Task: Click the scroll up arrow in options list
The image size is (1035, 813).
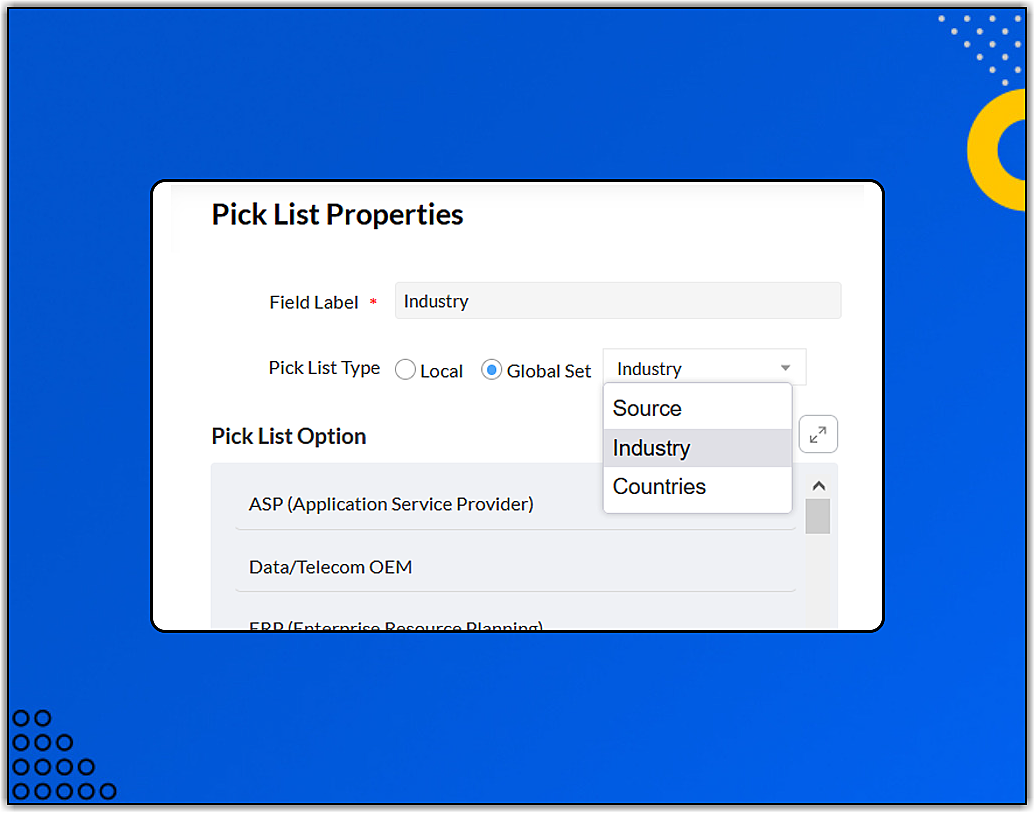Action: point(818,486)
